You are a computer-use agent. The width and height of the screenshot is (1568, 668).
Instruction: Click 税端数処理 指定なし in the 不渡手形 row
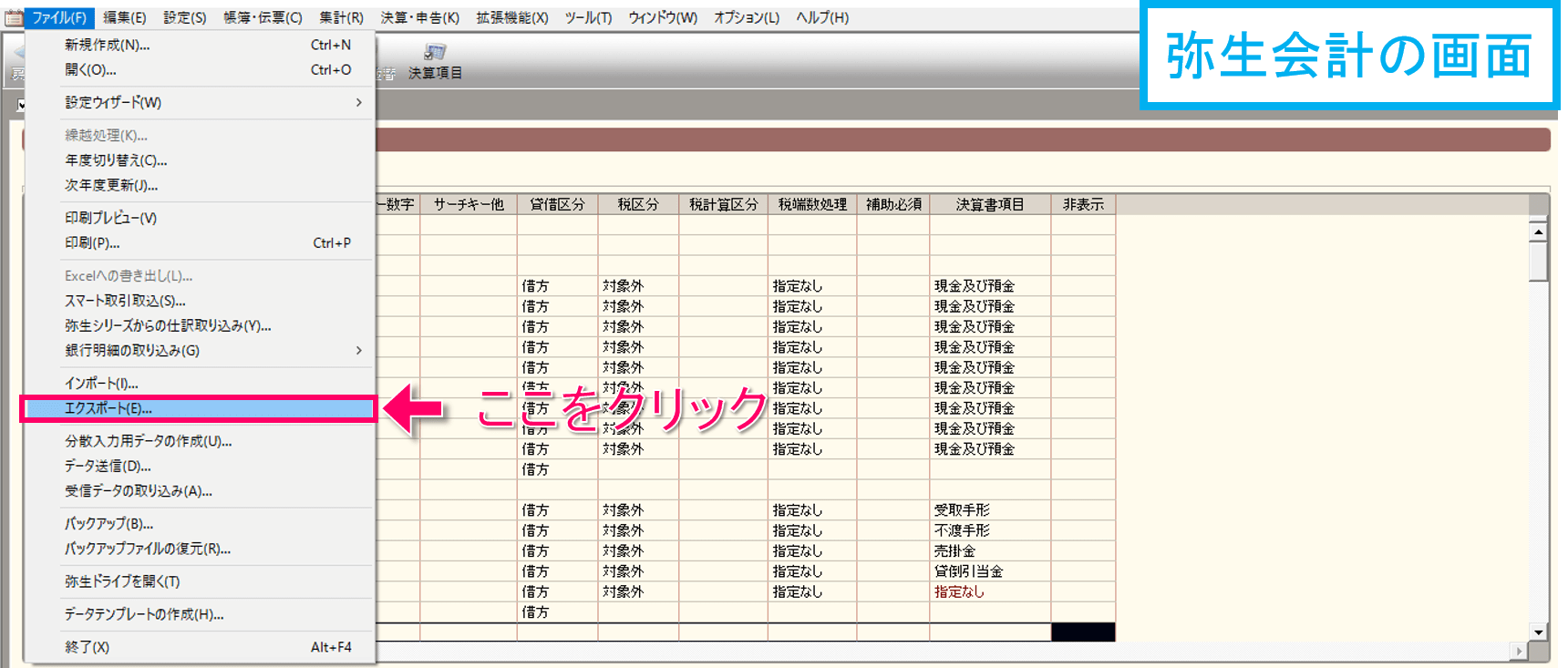[812, 530]
